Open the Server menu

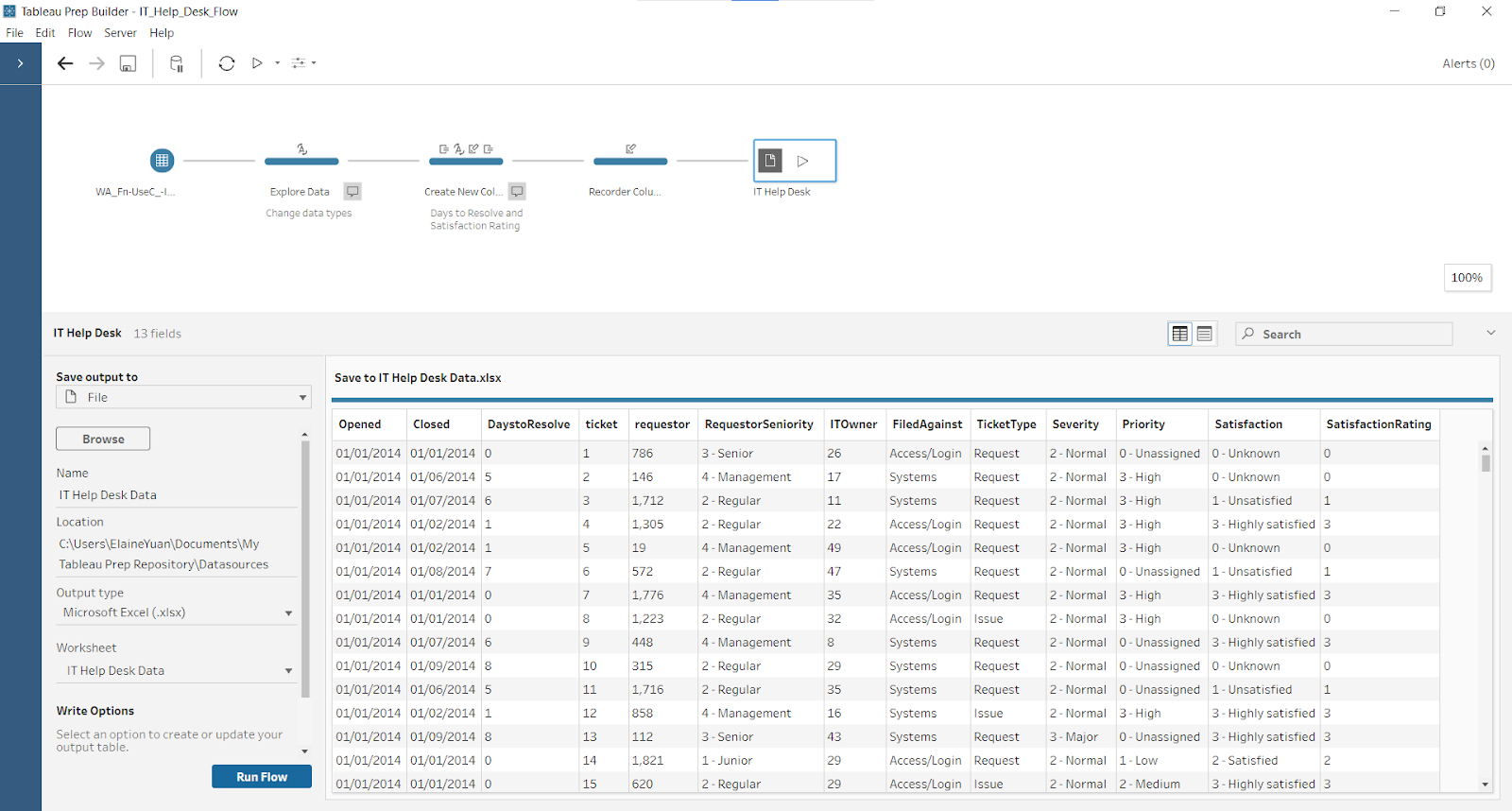(x=120, y=32)
